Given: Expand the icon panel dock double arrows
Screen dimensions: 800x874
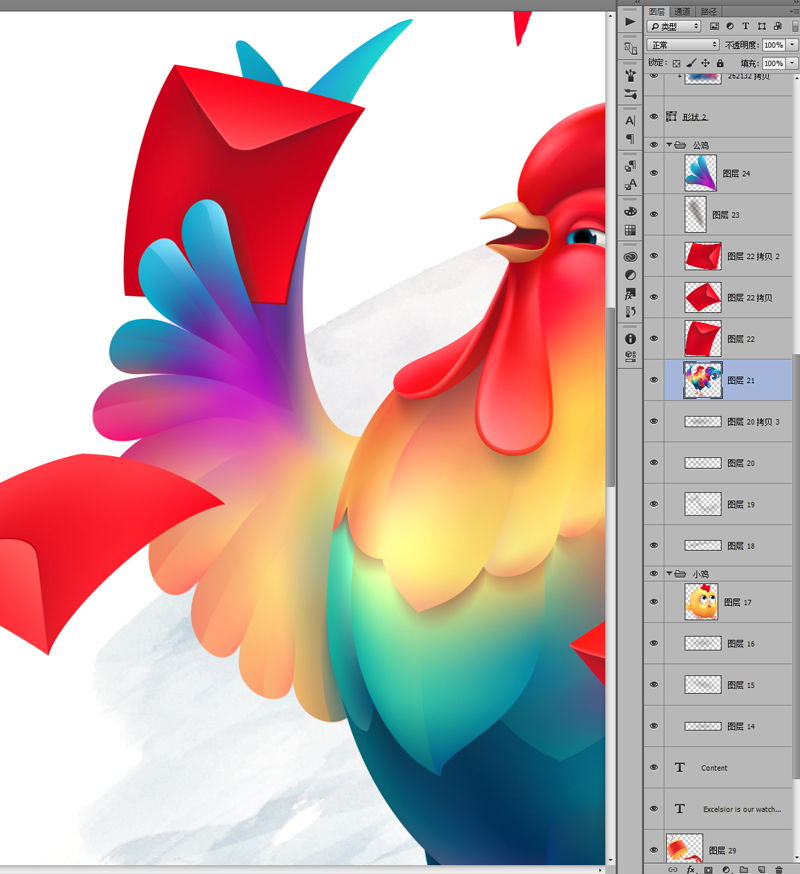Looking at the screenshot, I should point(637,2).
